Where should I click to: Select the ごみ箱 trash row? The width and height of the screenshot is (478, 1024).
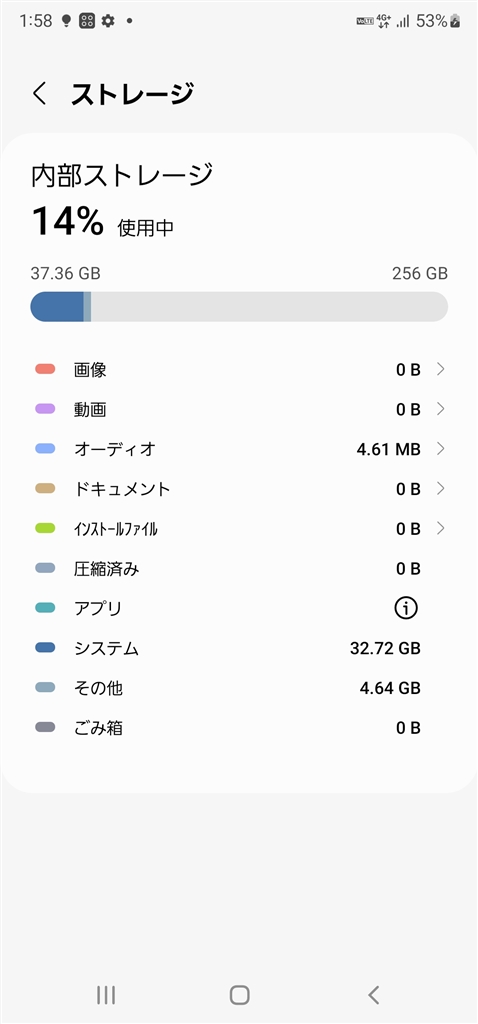pos(239,728)
